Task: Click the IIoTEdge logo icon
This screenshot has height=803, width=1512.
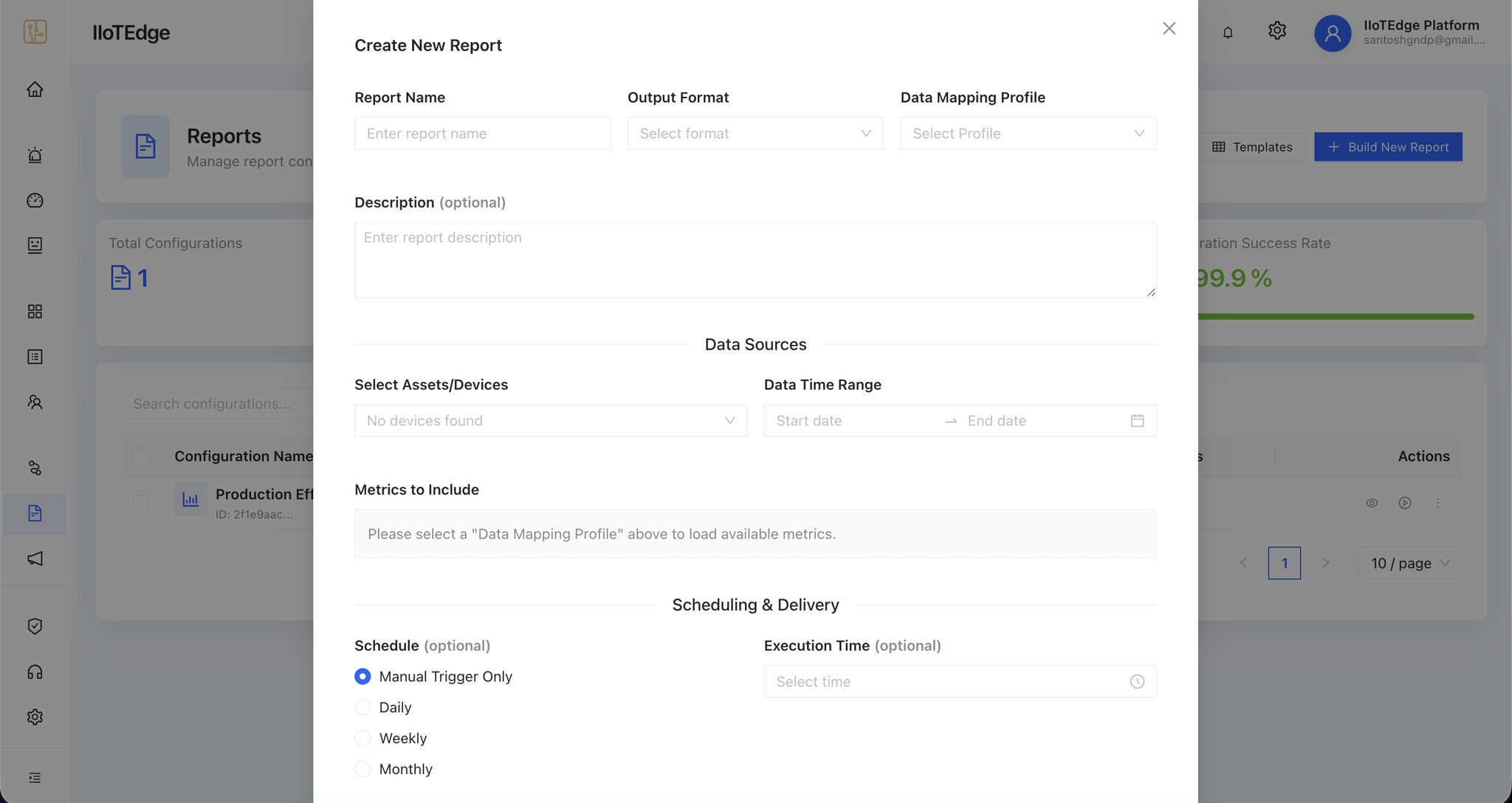Action: (x=35, y=32)
